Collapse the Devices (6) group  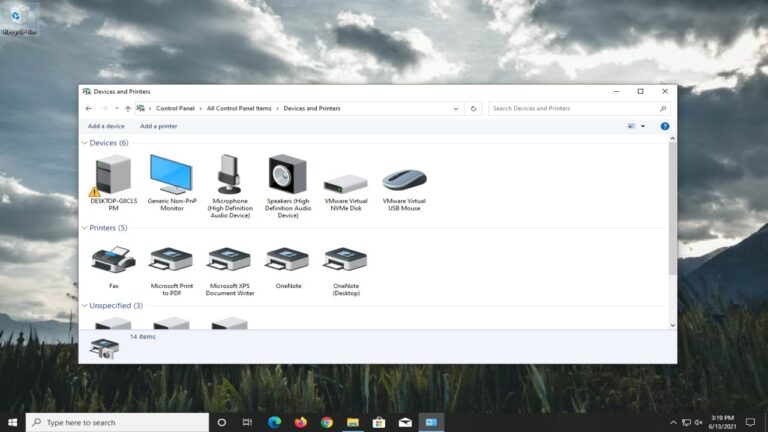point(84,143)
